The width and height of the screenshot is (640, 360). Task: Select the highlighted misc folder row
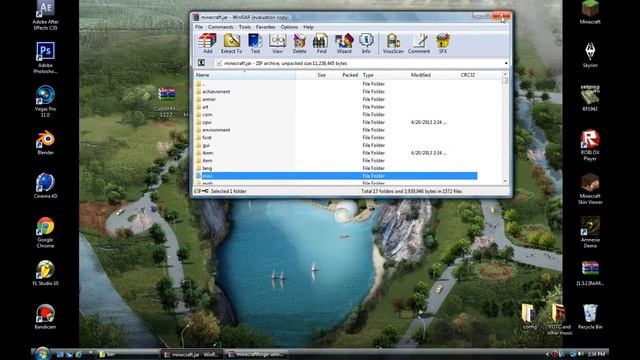click(336, 176)
